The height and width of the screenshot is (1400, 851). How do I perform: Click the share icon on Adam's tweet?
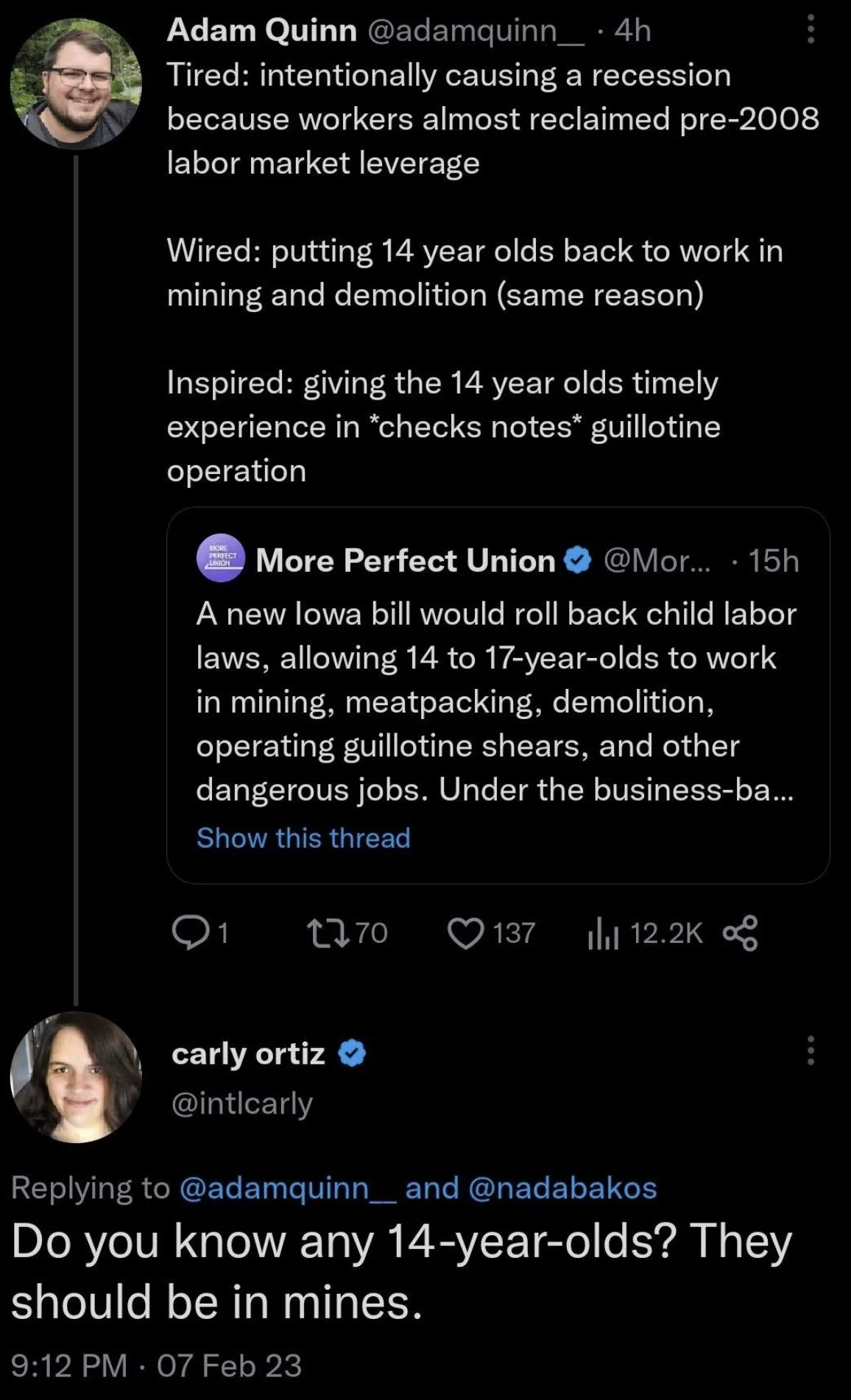(x=740, y=933)
